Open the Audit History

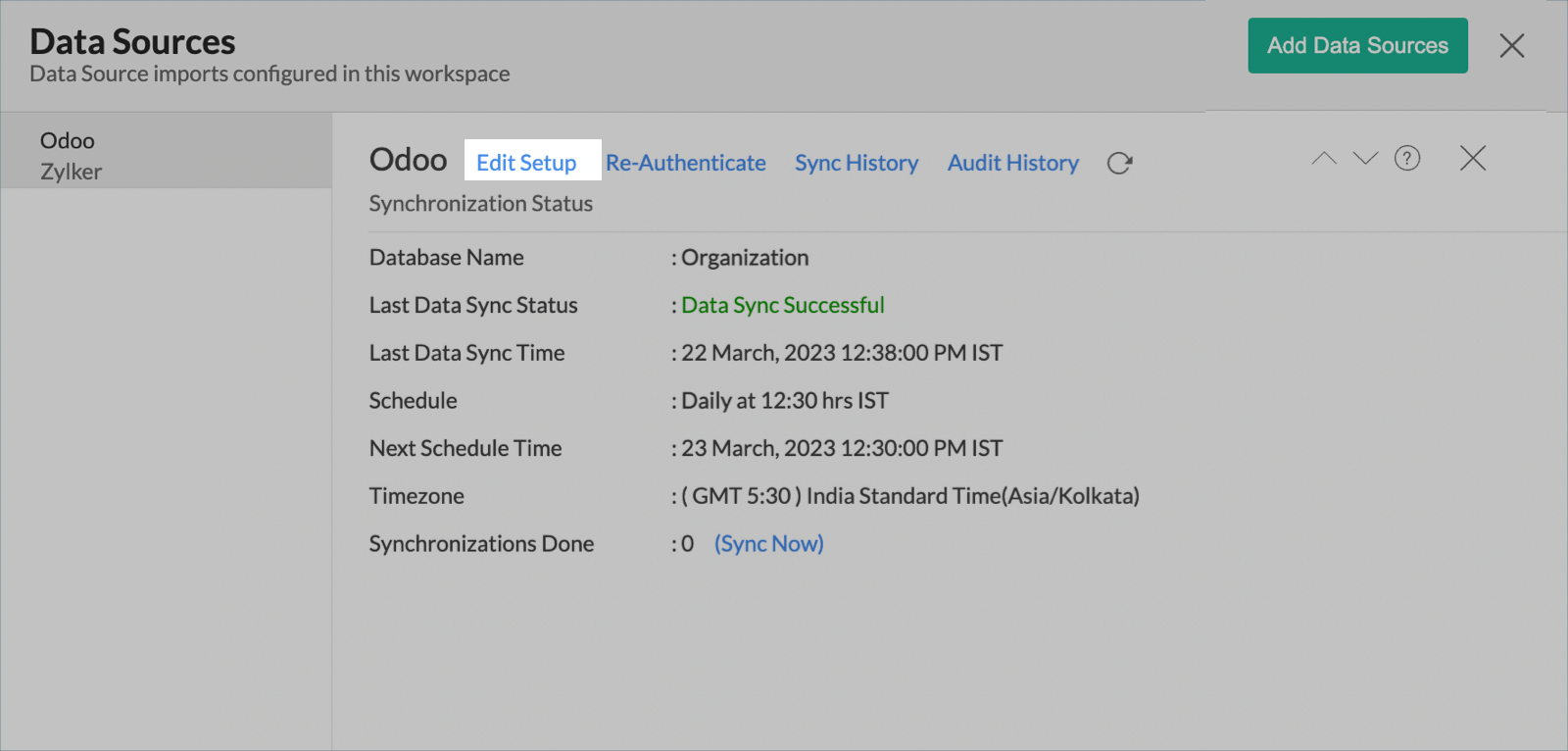[1012, 163]
